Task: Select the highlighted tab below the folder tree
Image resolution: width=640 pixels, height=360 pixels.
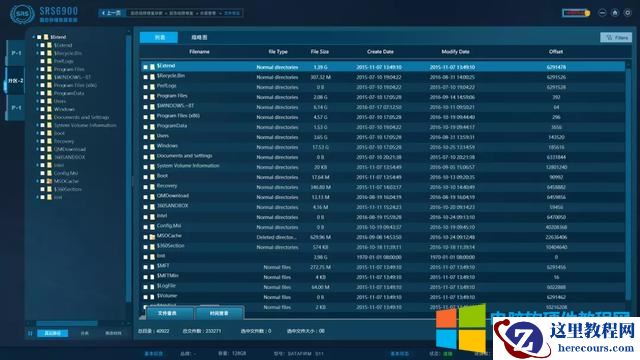Action: pyautogui.click(x=53, y=333)
